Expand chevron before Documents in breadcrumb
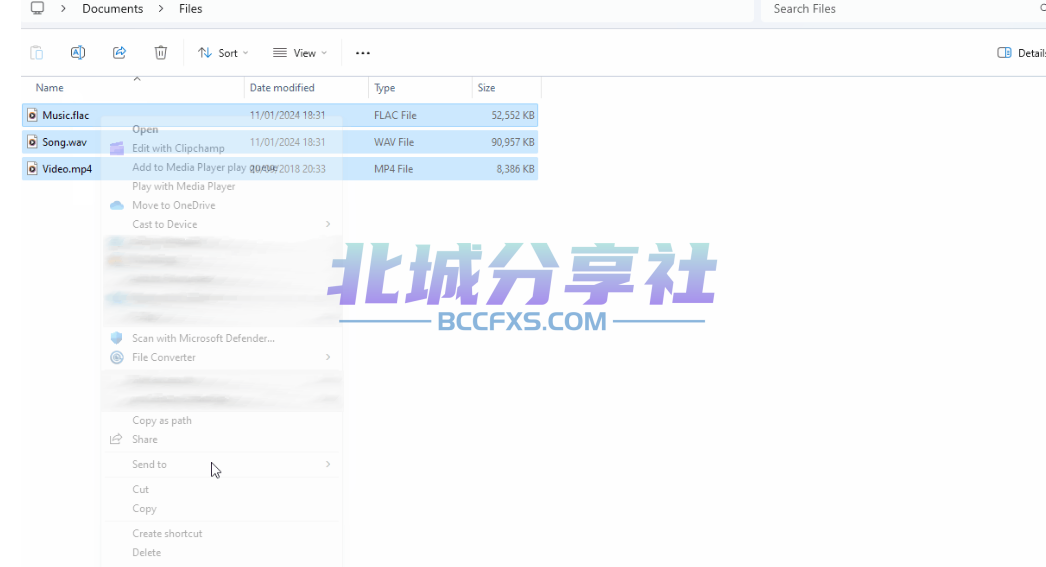This screenshot has height=567, width=1046. 63,9
